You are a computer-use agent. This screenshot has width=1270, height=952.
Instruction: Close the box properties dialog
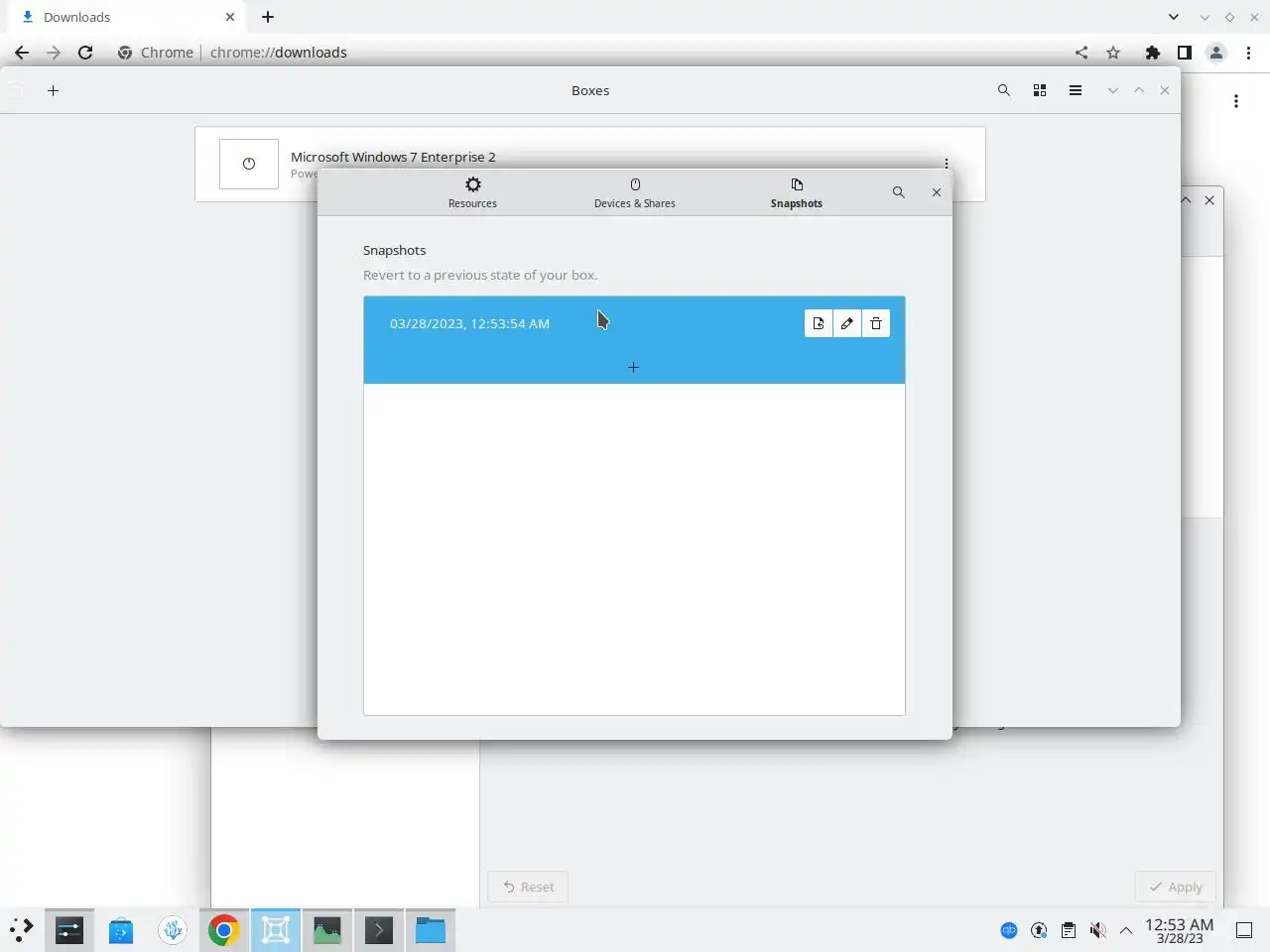pyautogui.click(x=937, y=192)
